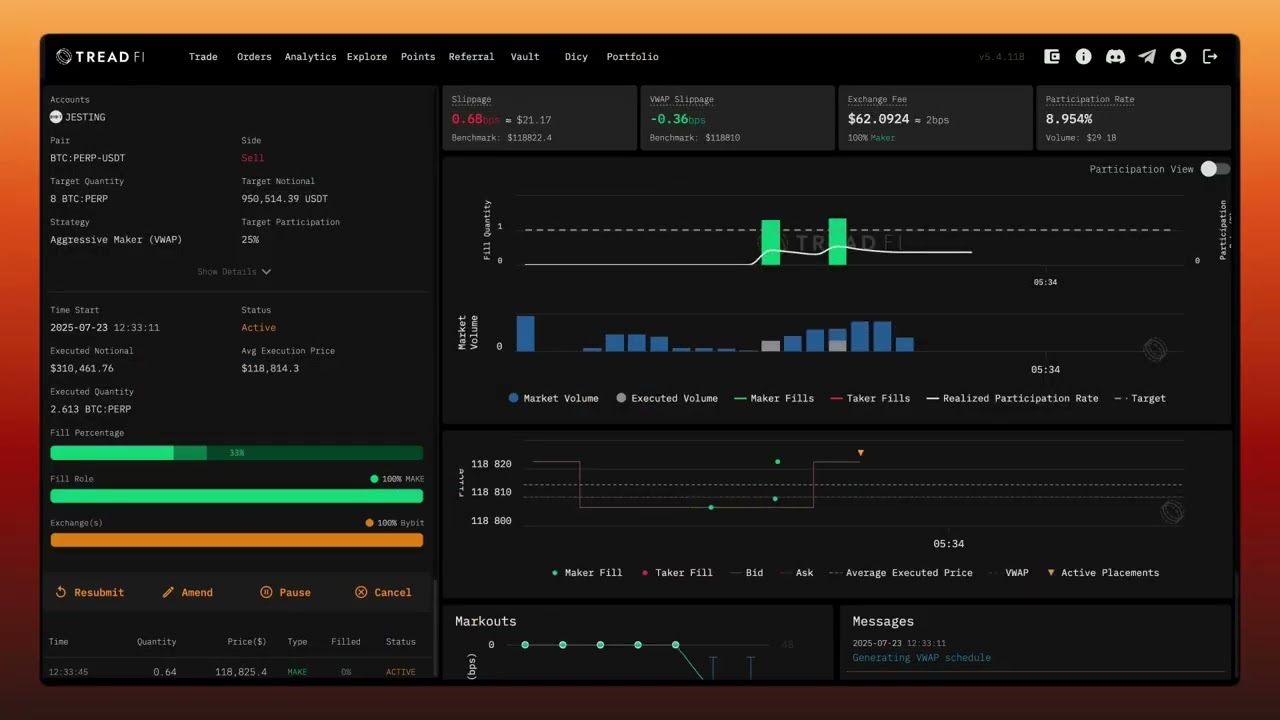Click the green Fill Role bar
This screenshot has height=720, width=1280.
click(237, 496)
